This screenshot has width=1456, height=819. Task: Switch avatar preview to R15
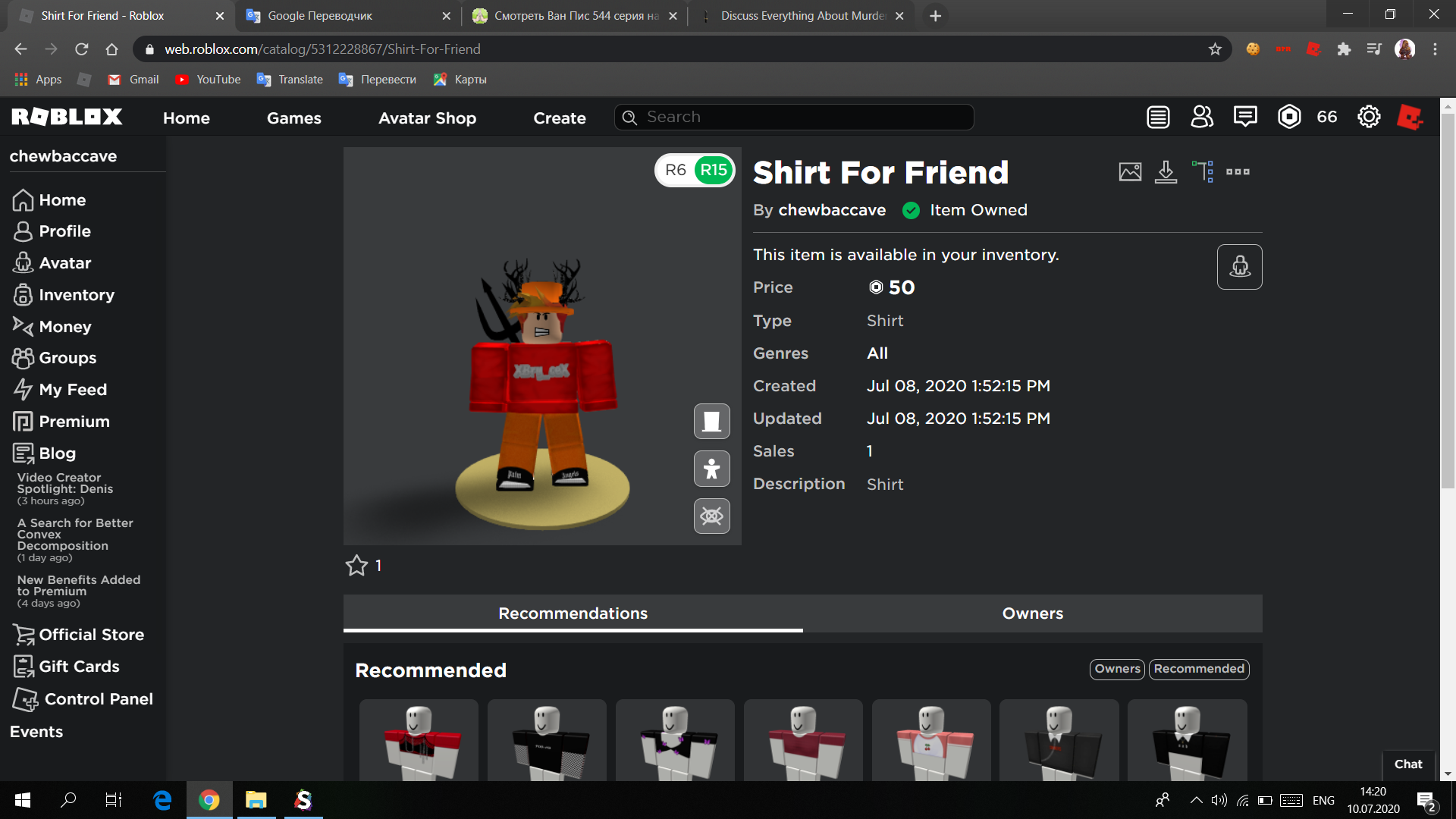713,170
